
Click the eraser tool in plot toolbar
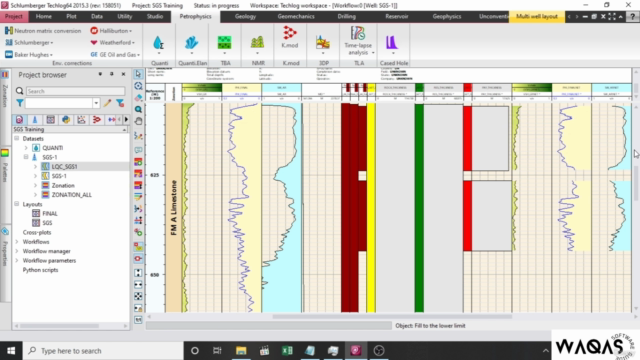[138, 98]
